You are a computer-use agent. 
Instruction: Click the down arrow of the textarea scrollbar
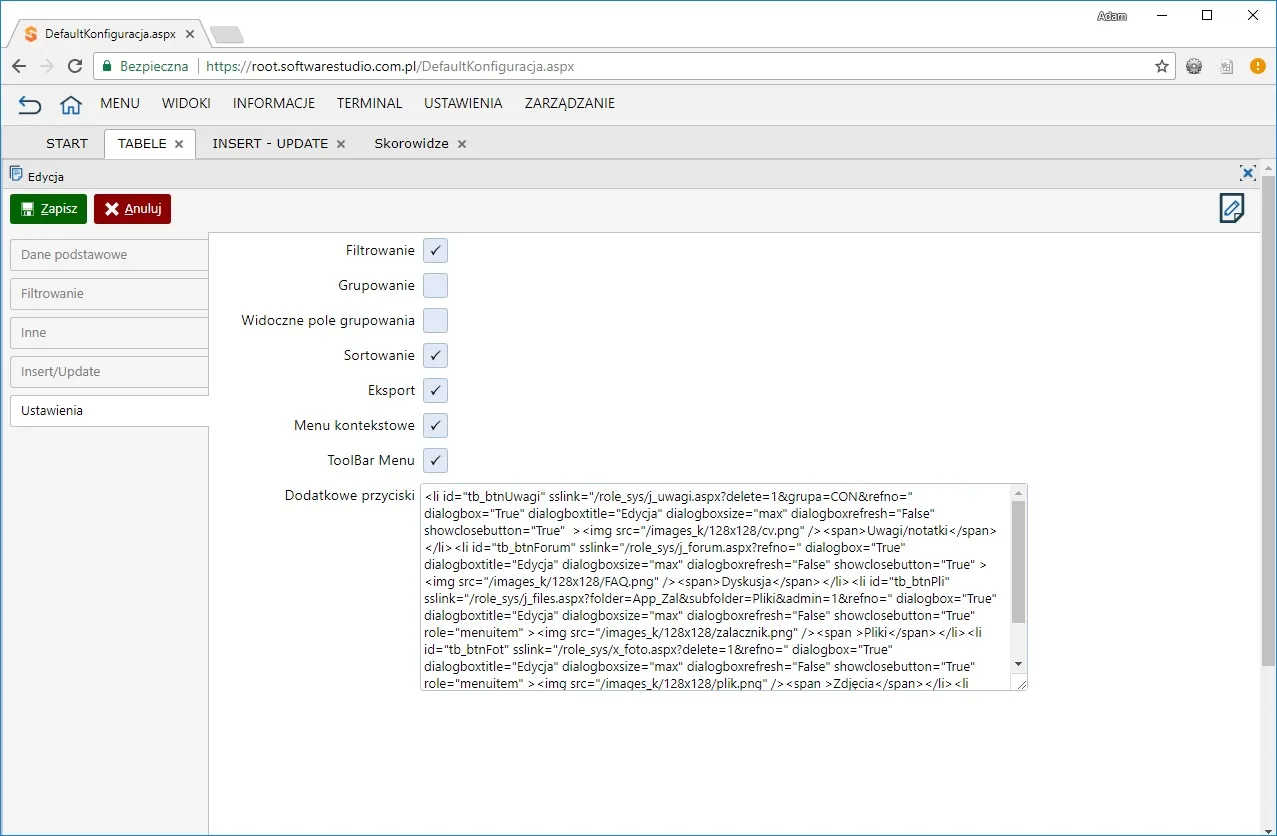1019,664
